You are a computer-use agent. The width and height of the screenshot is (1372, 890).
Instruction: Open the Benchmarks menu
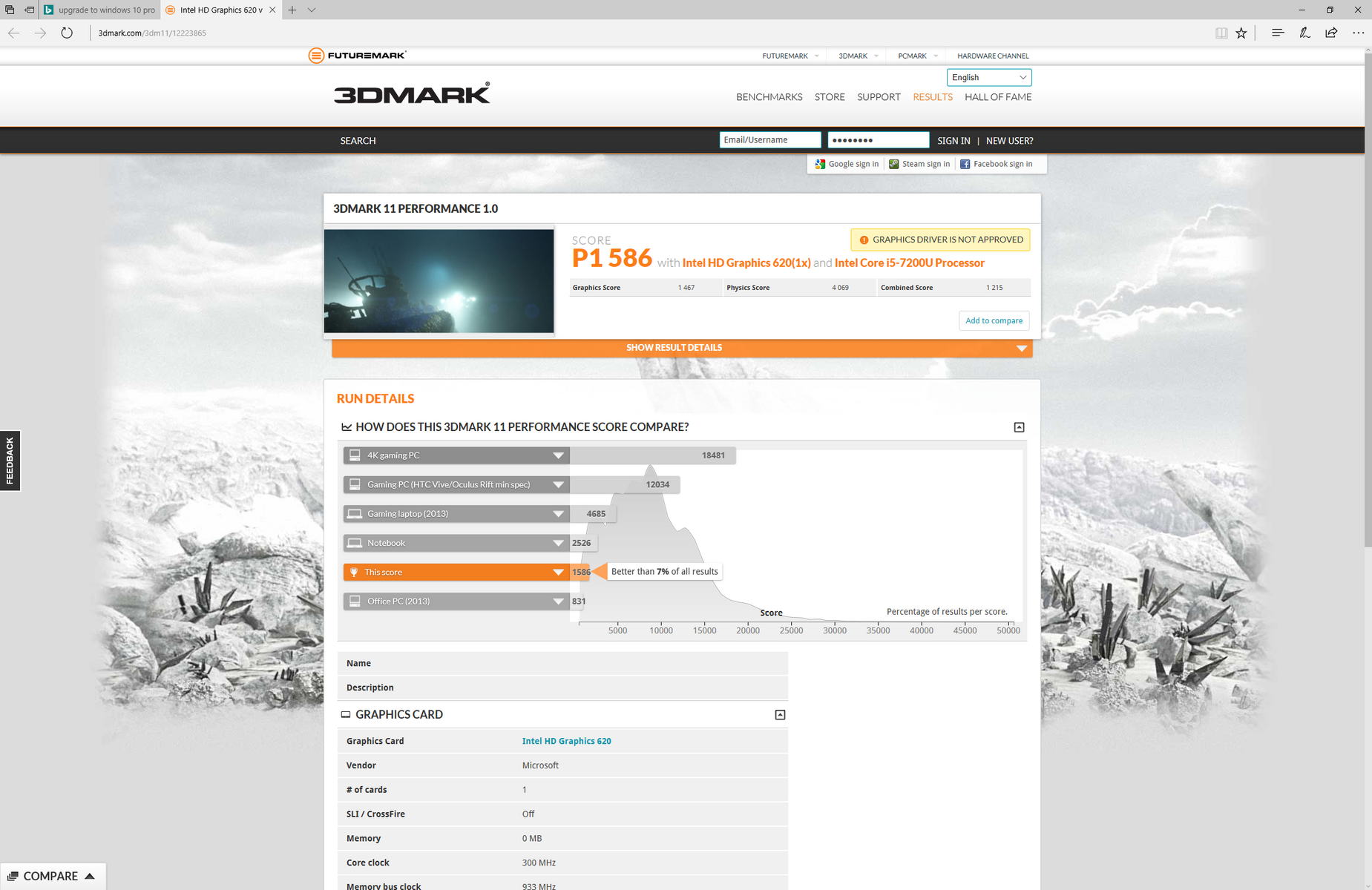coord(769,97)
